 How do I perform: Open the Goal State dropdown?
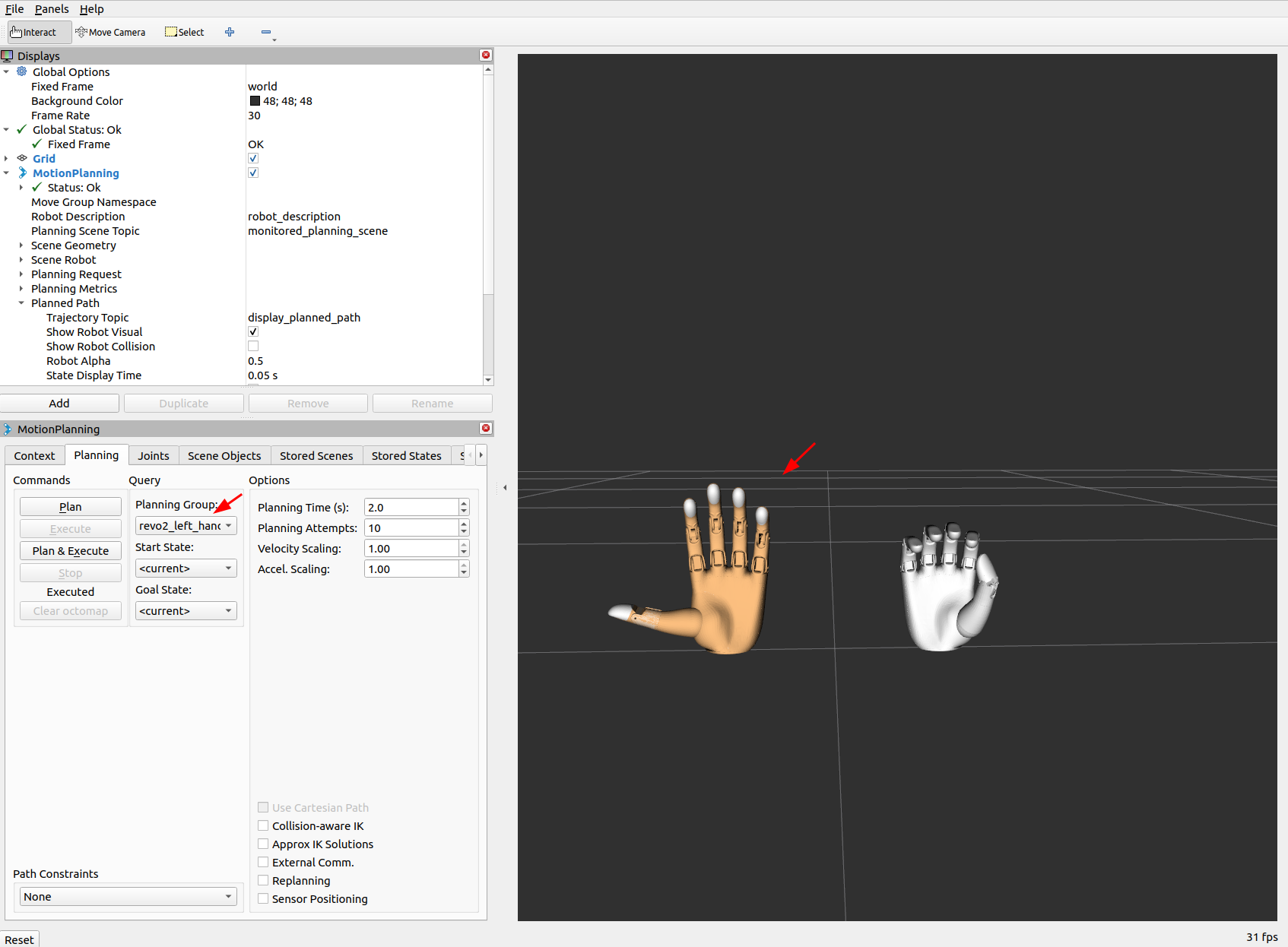(x=186, y=611)
